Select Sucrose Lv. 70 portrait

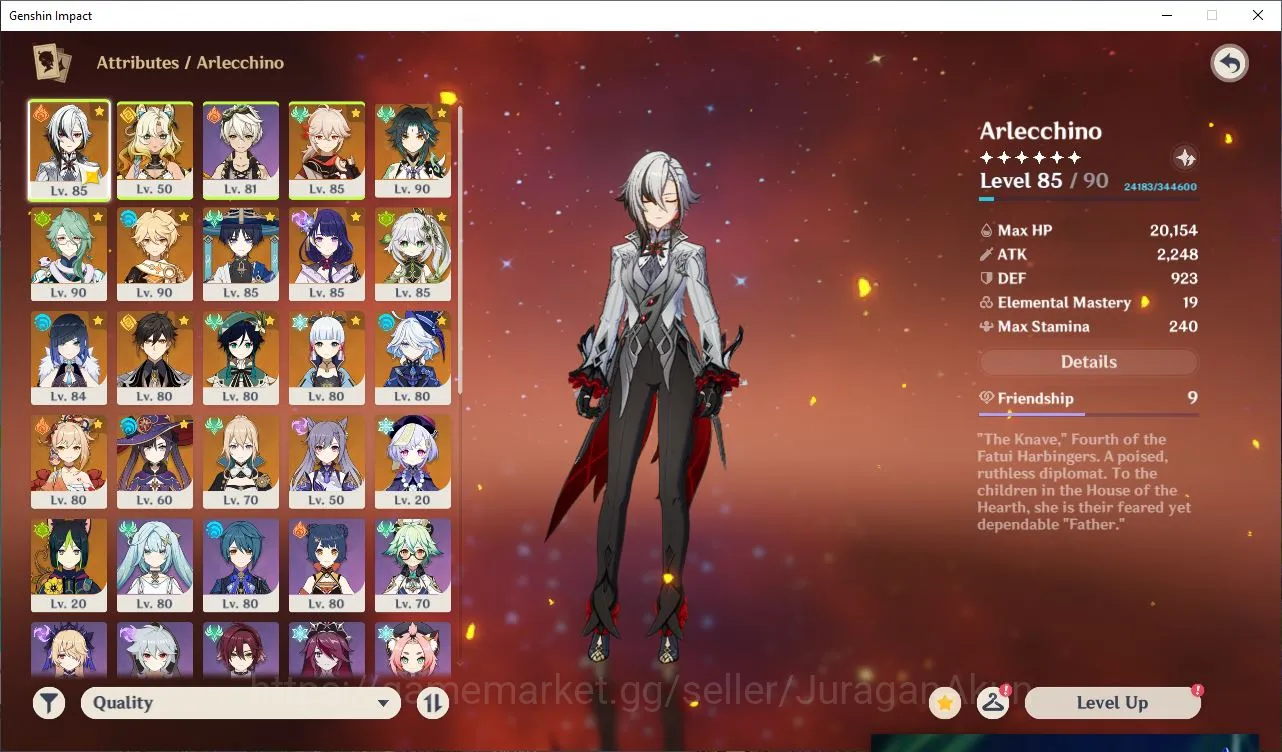[413, 566]
